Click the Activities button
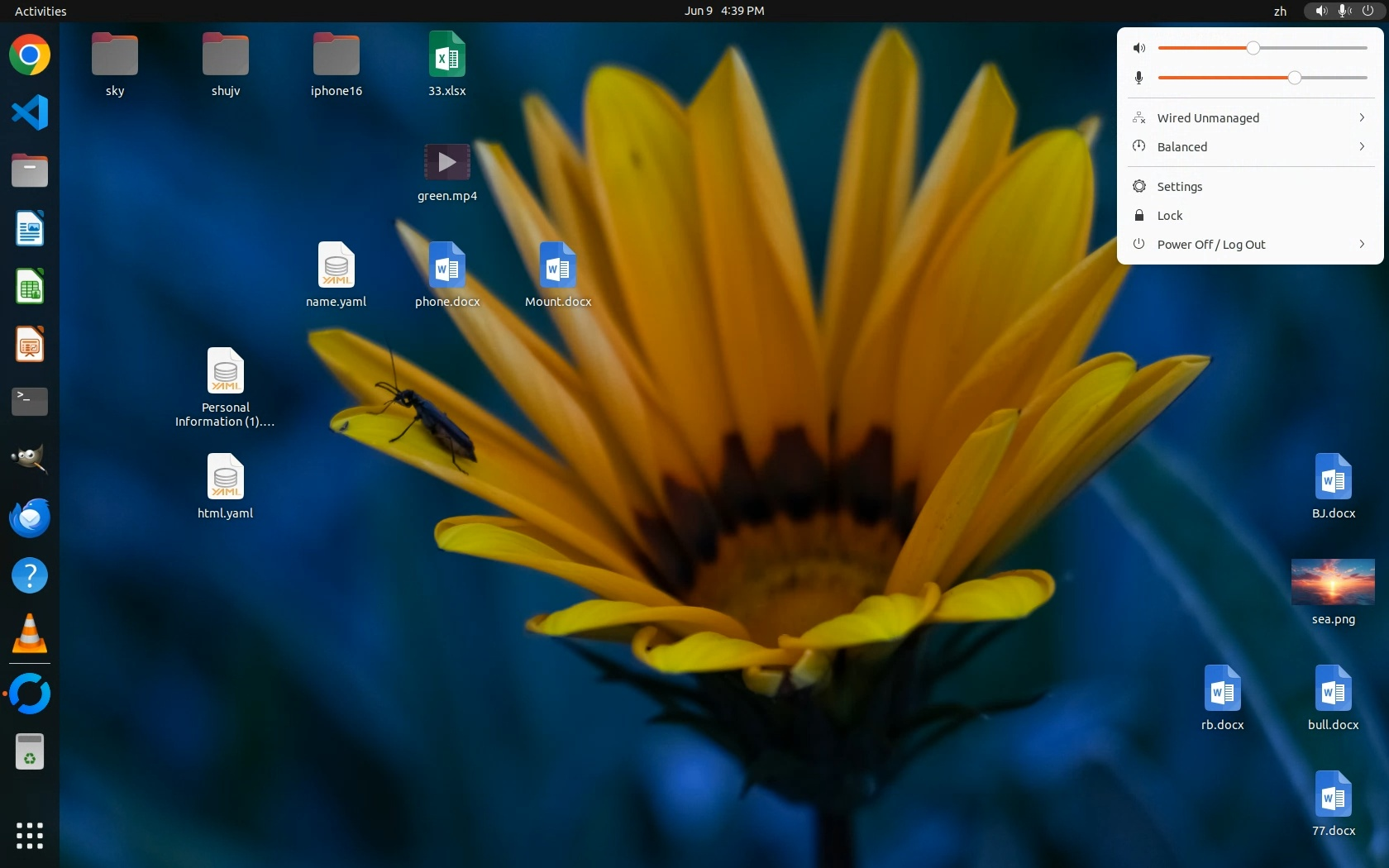The height and width of the screenshot is (868, 1389). (x=41, y=11)
